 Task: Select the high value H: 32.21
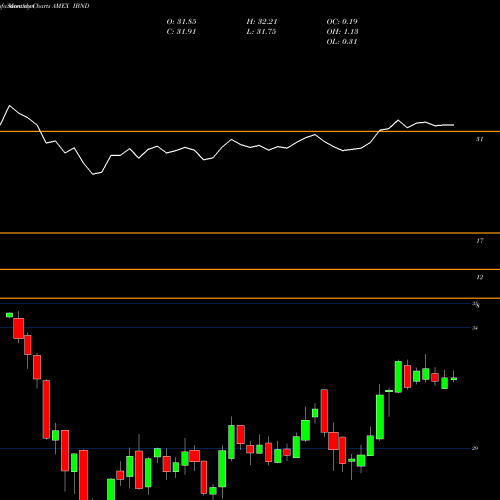click(262, 22)
